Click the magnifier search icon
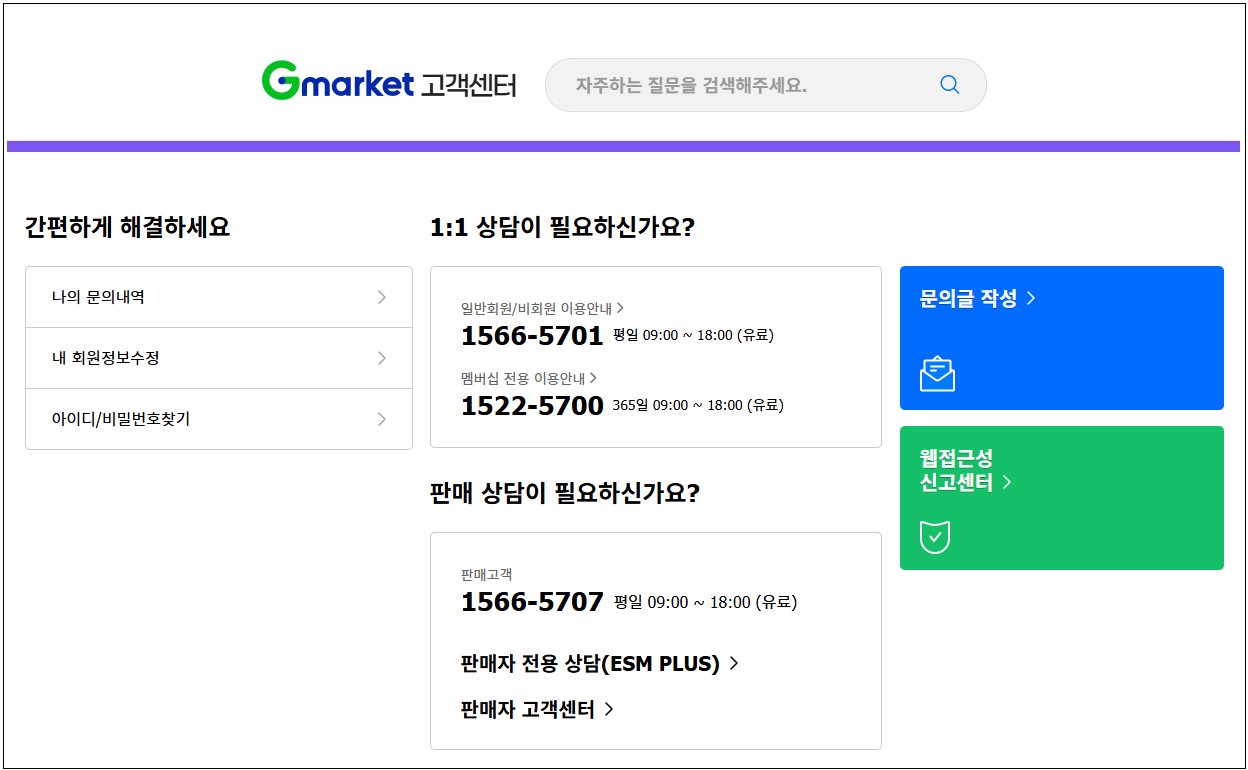Screen dimensions: 1248x770 pos(950,85)
